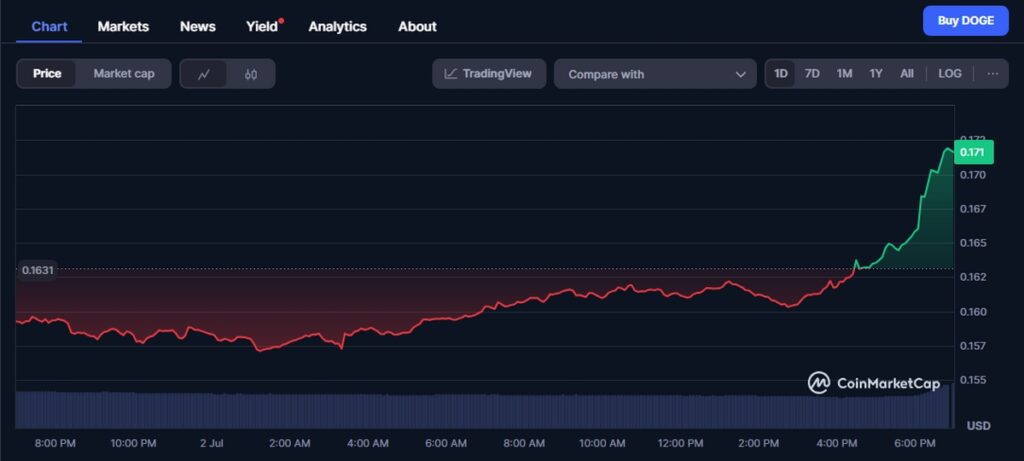The width and height of the screenshot is (1024, 461).
Task: Click the 2:00 PM time axis label
Action: point(758,443)
